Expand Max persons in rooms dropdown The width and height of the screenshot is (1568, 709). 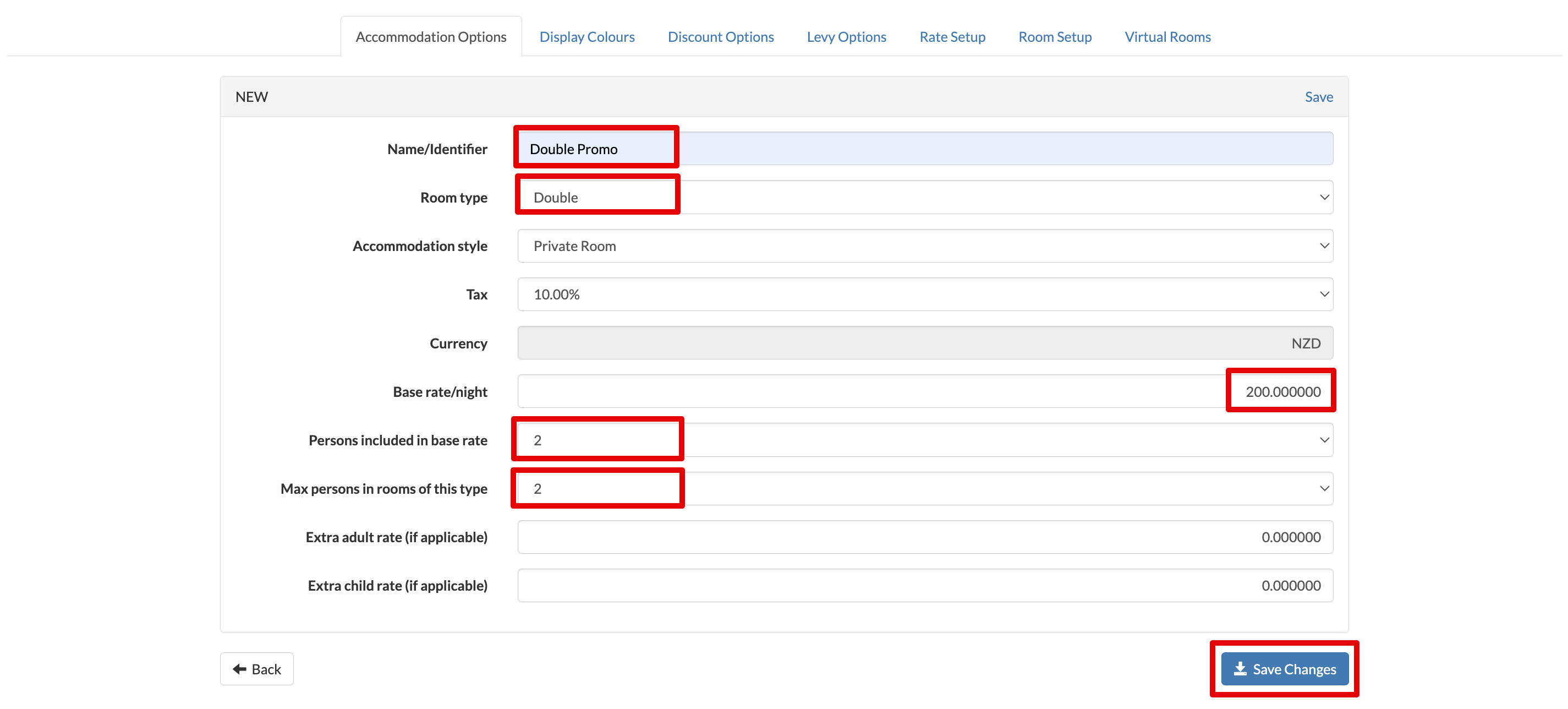click(x=925, y=488)
